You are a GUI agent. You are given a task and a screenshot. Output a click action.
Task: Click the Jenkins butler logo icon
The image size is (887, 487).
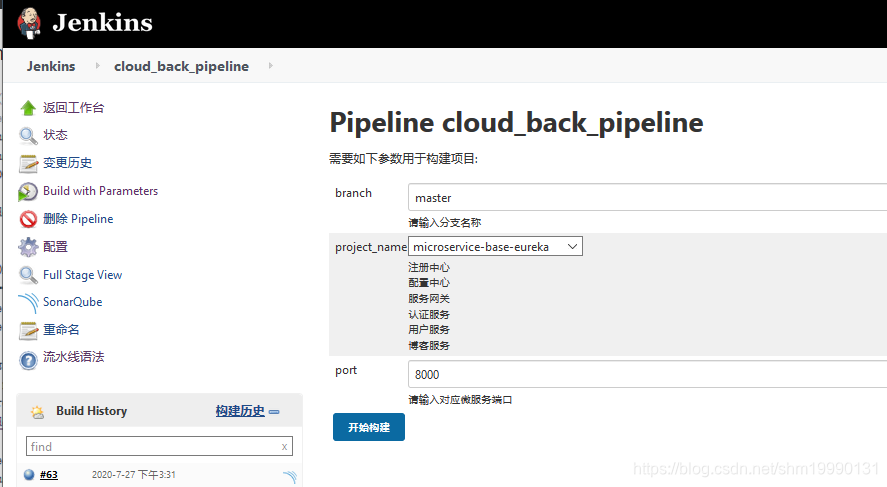coord(29,23)
